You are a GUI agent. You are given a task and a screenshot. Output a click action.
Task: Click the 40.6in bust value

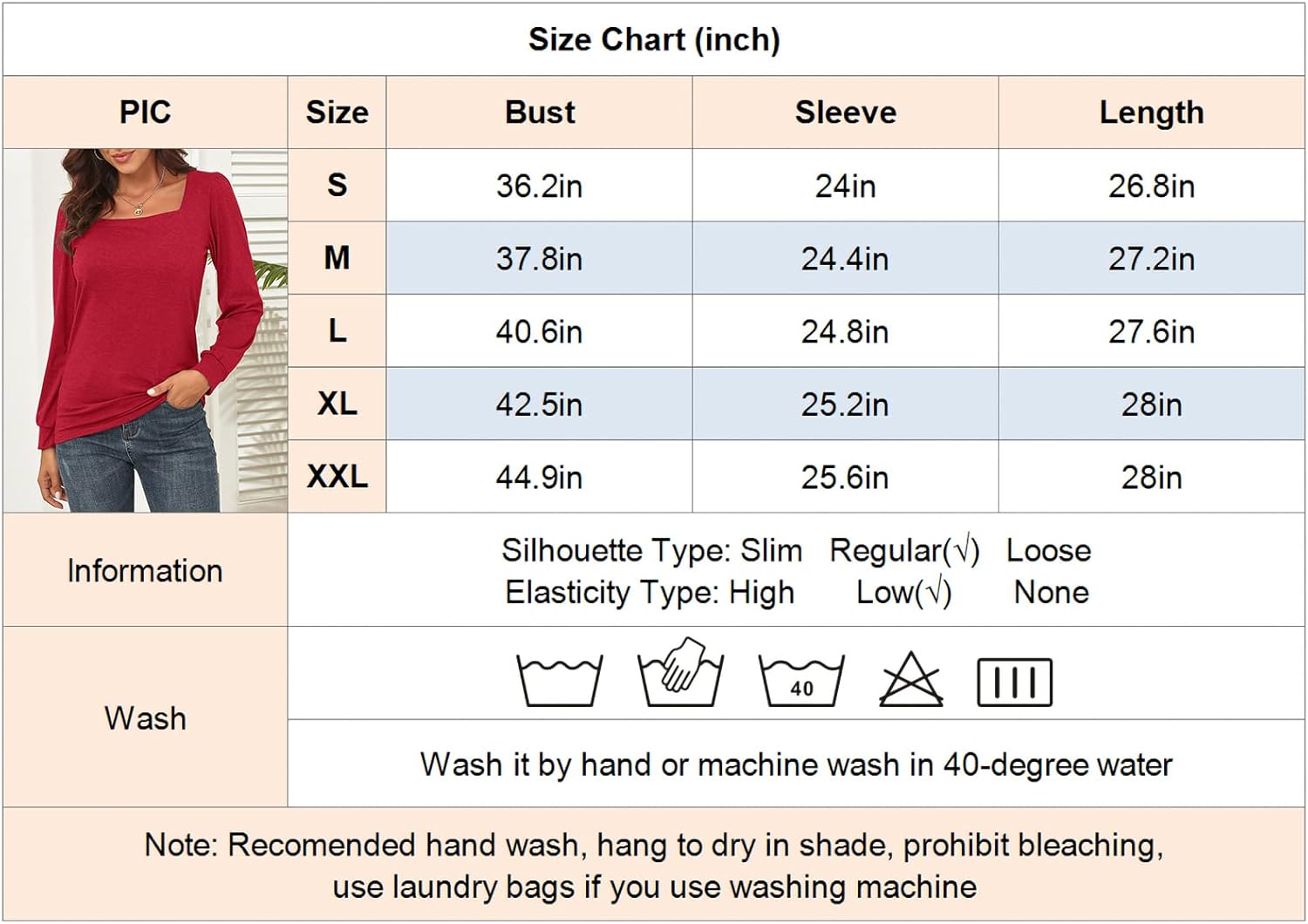[539, 332]
